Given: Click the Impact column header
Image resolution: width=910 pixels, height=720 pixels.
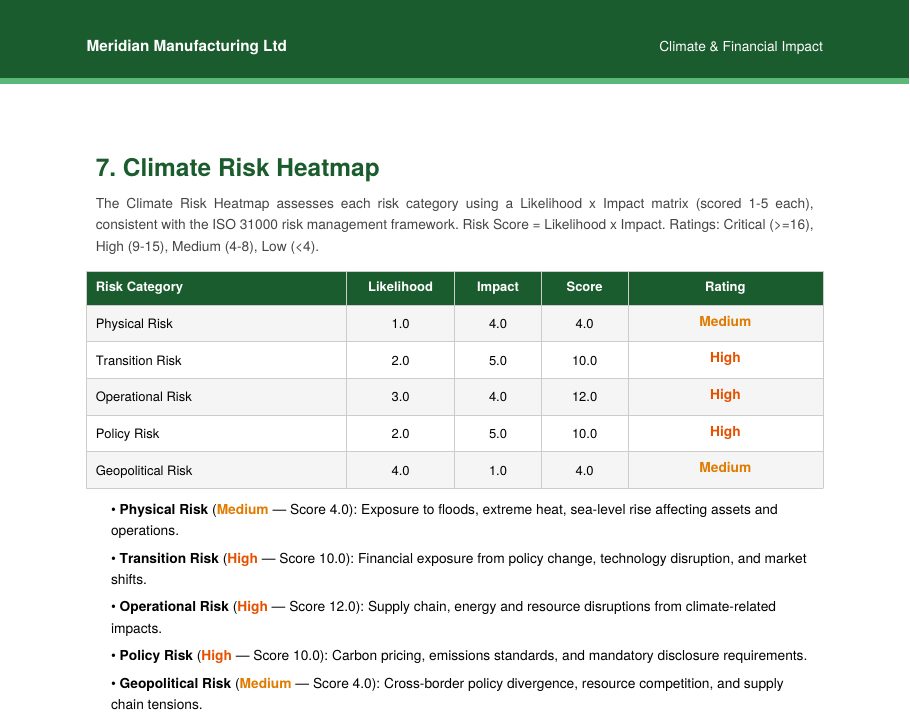Looking at the screenshot, I should 498,287.
